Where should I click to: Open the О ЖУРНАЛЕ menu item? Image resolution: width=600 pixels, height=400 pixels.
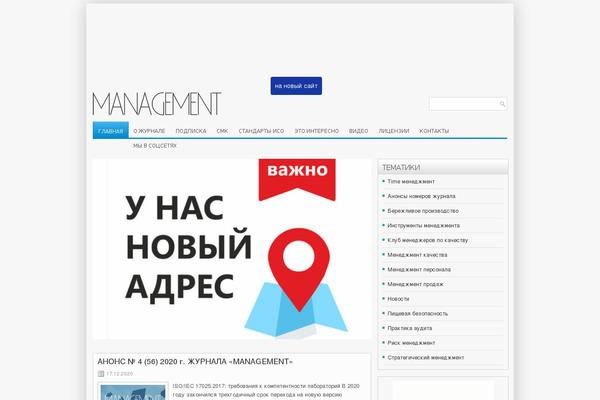pos(149,131)
